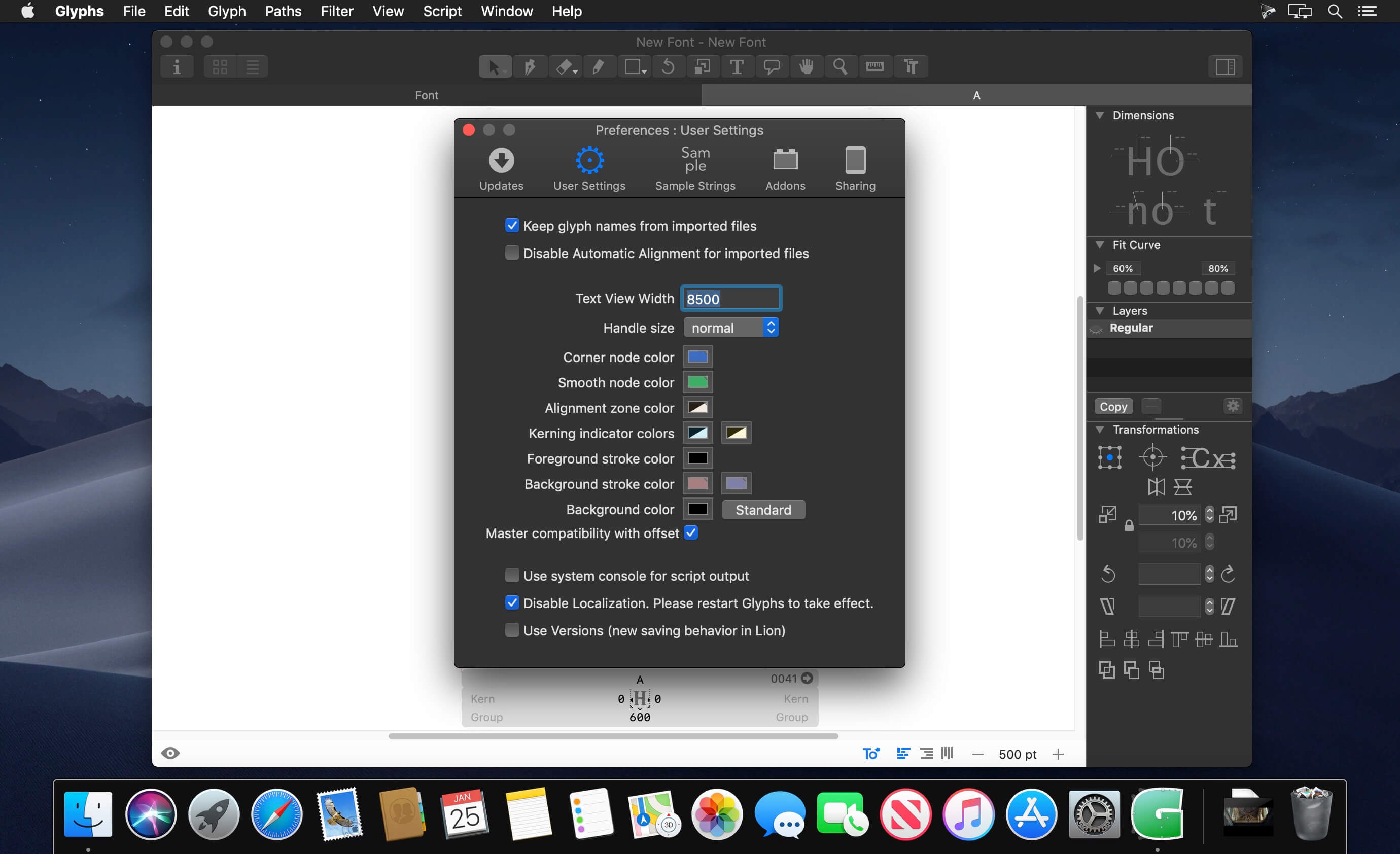
Task: Click the arrow Select tool
Action: pos(495,66)
